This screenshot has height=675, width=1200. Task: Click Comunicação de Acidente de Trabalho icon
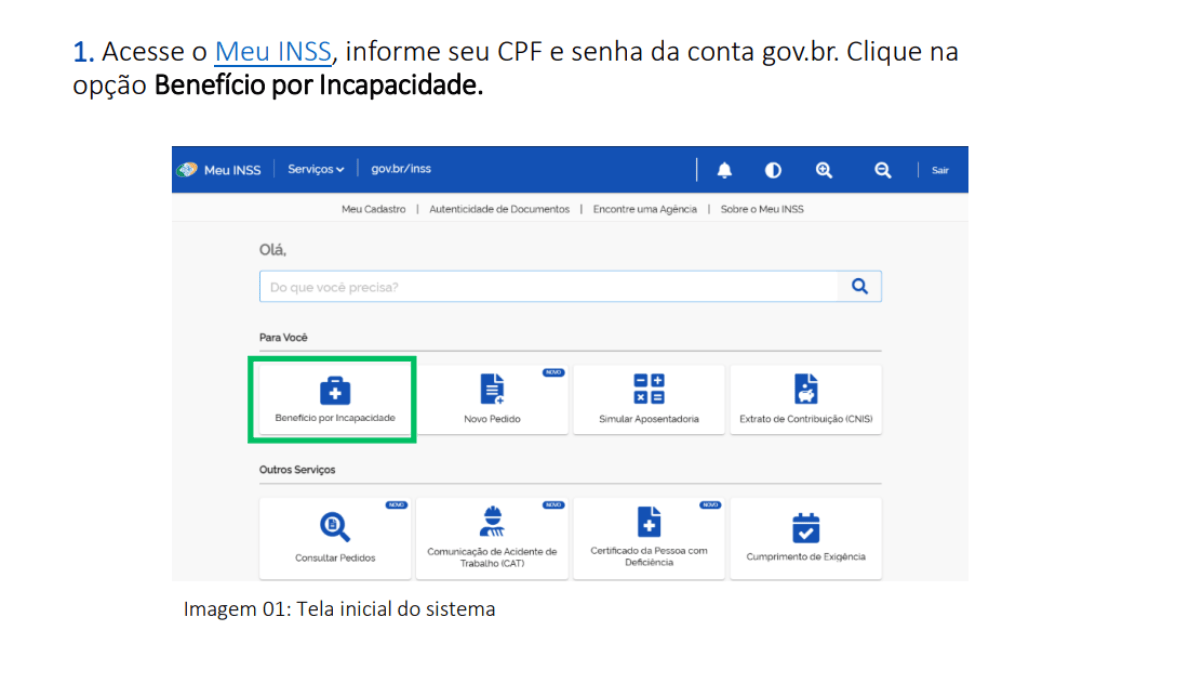click(492, 522)
